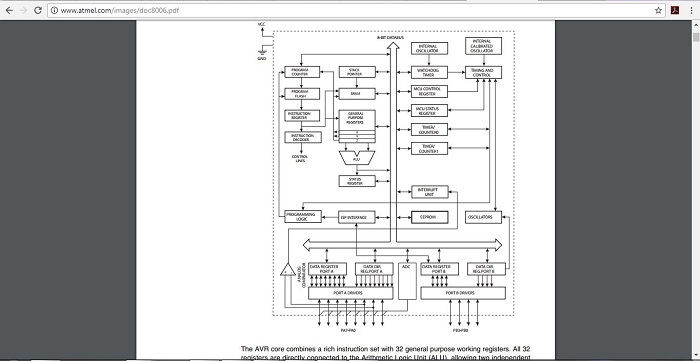
Task: Click the CONTROL LINES label
Action: 300,158
